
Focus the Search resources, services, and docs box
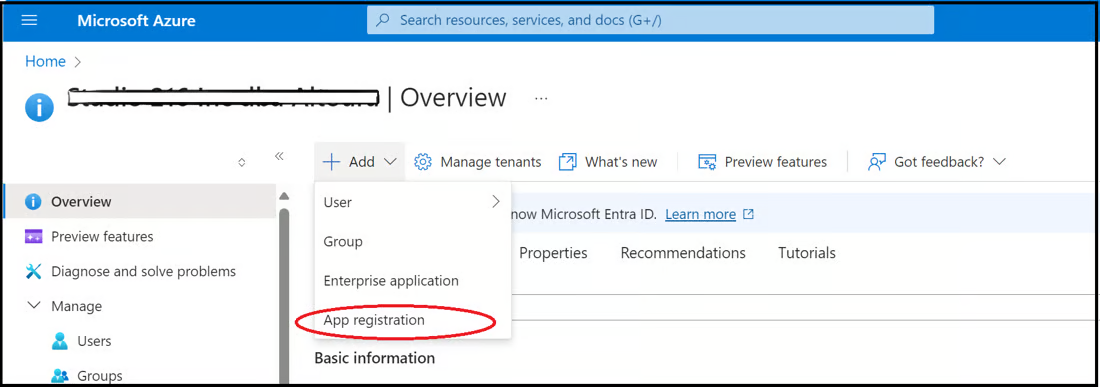coord(650,20)
